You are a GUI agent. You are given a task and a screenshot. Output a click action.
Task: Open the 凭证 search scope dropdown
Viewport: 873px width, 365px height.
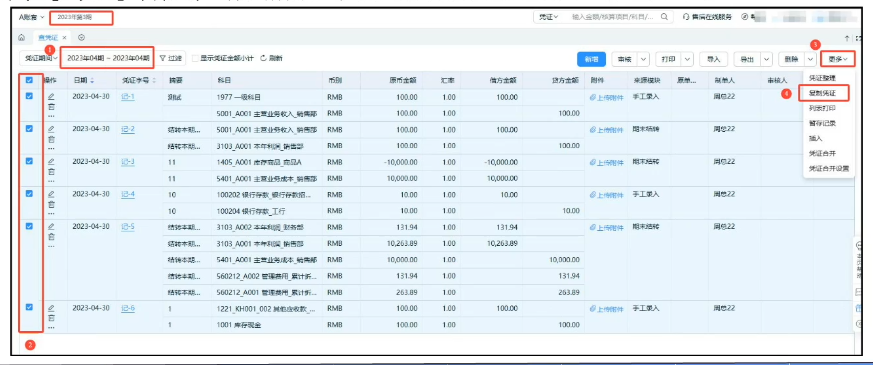[x=548, y=17]
